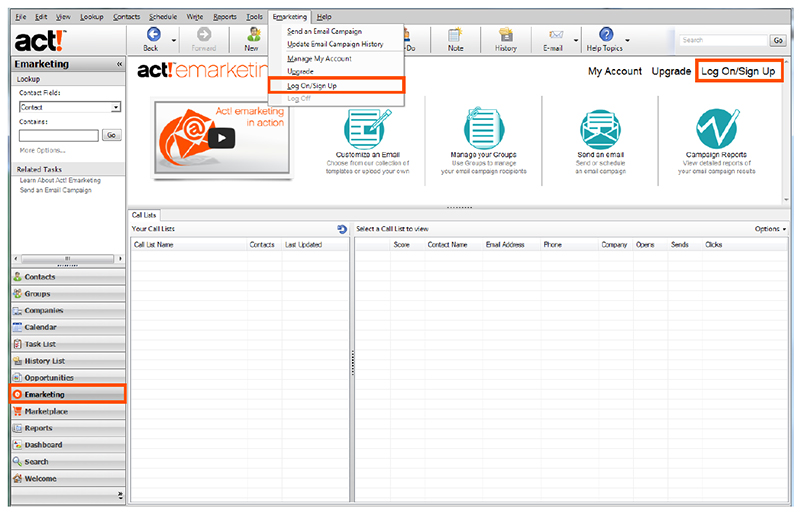The height and width of the screenshot is (513, 800).
Task: Open History List in the navigation bar
Action: coord(68,361)
